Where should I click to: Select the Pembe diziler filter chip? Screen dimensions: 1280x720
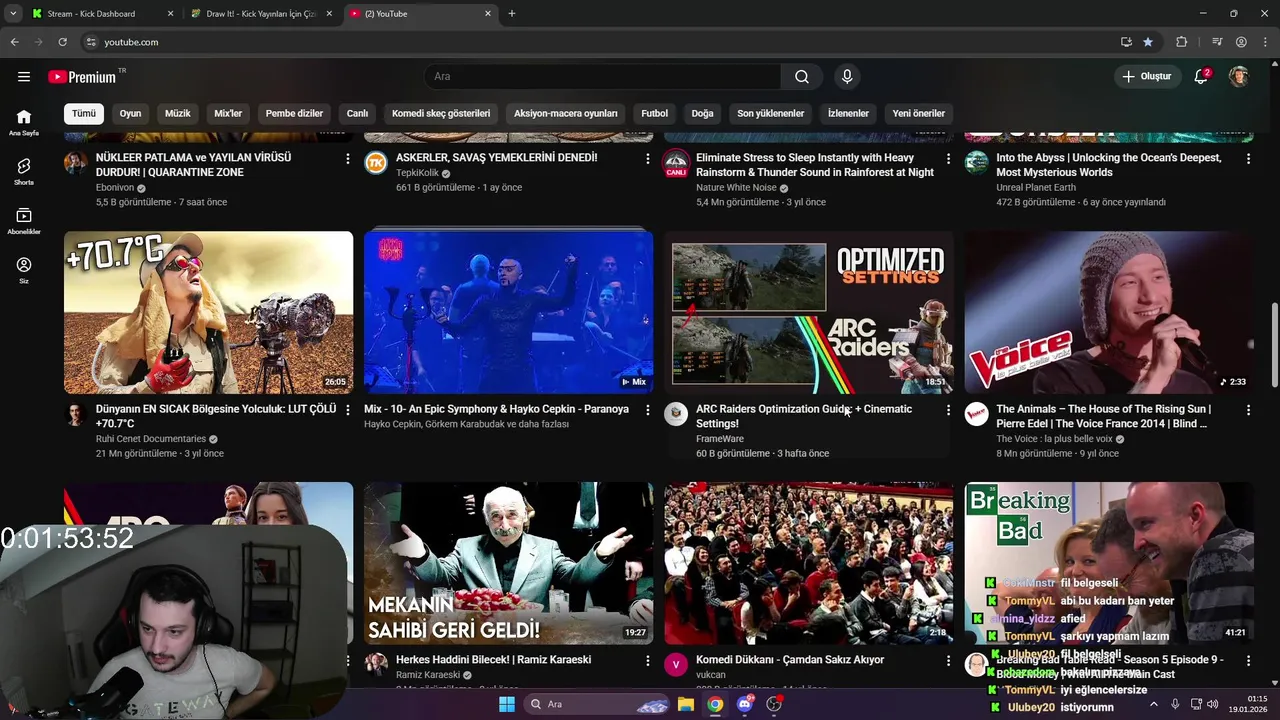294,114
